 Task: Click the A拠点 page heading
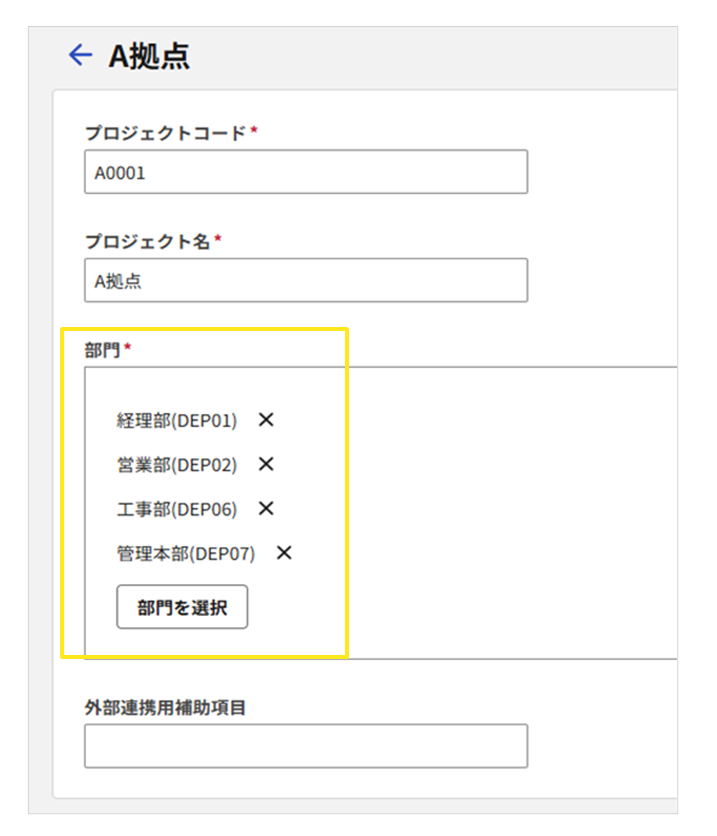(x=149, y=57)
